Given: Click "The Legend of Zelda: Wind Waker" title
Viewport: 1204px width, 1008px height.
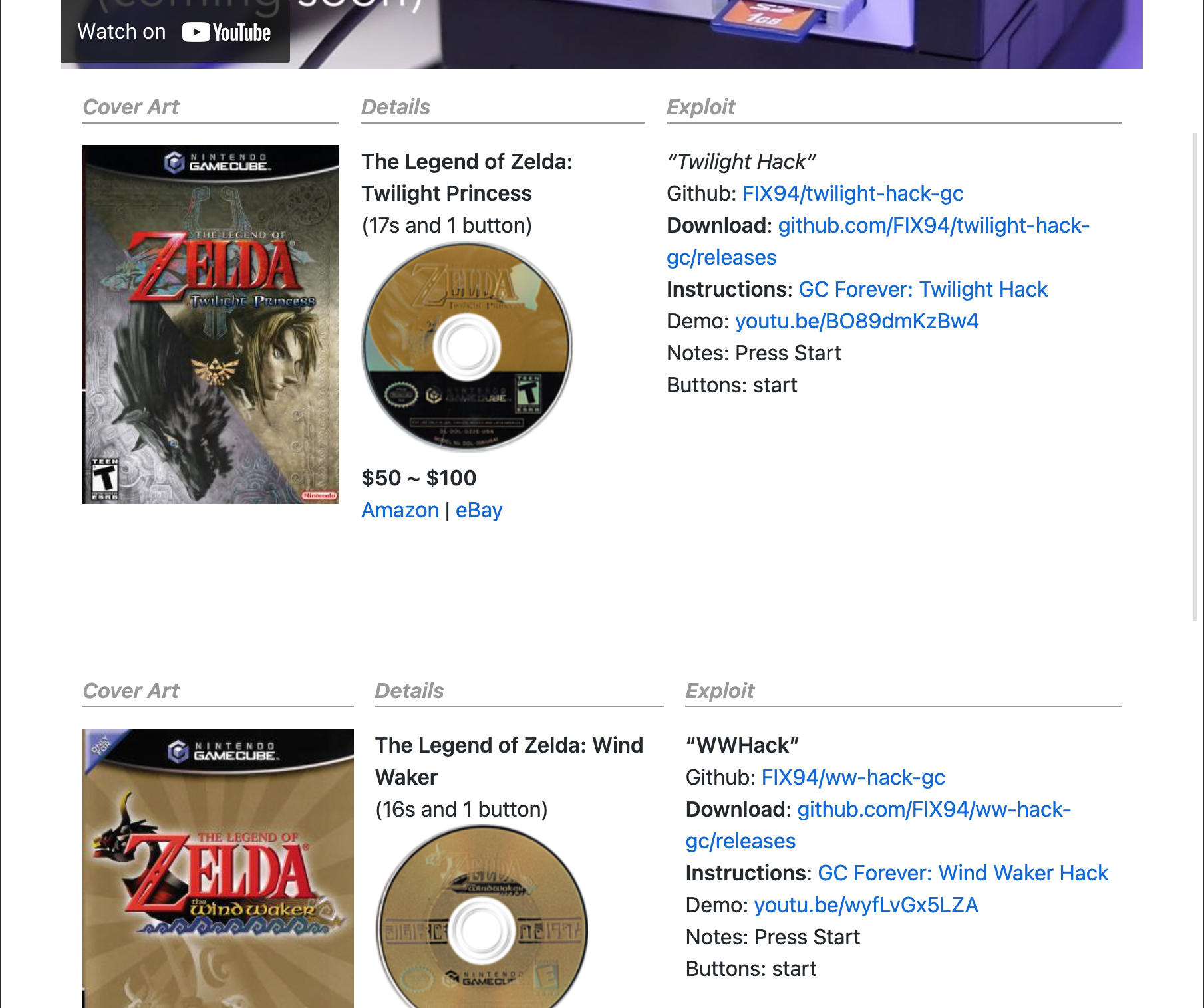Looking at the screenshot, I should [x=509, y=761].
